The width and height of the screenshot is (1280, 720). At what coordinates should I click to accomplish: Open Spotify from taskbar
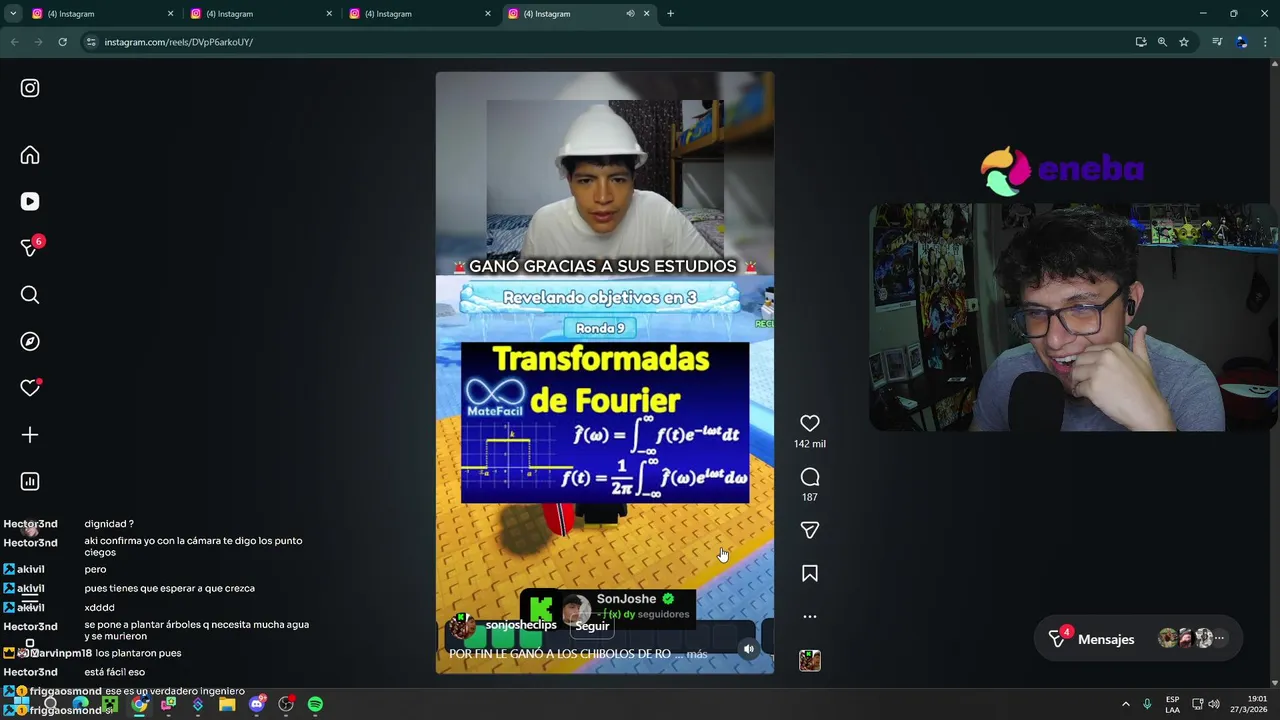point(315,704)
